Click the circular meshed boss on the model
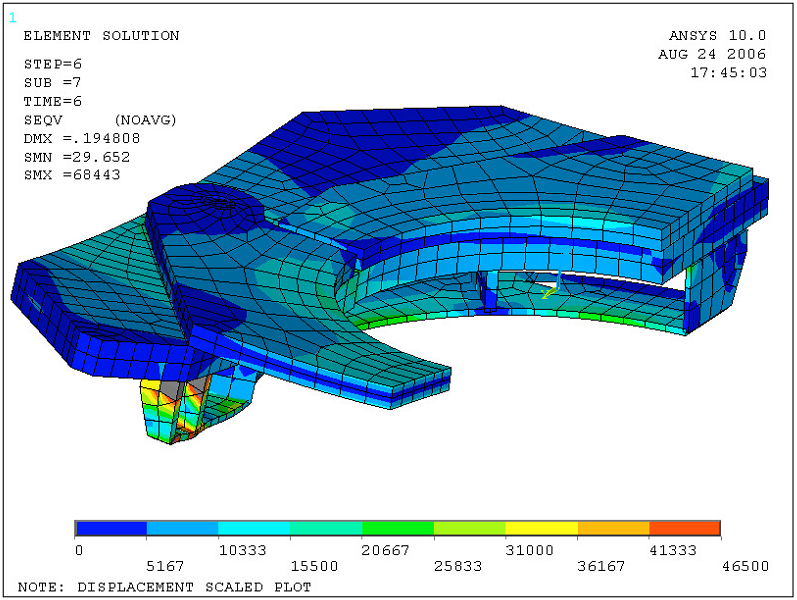The width and height of the screenshot is (797, 600). [x=219, y=202]
